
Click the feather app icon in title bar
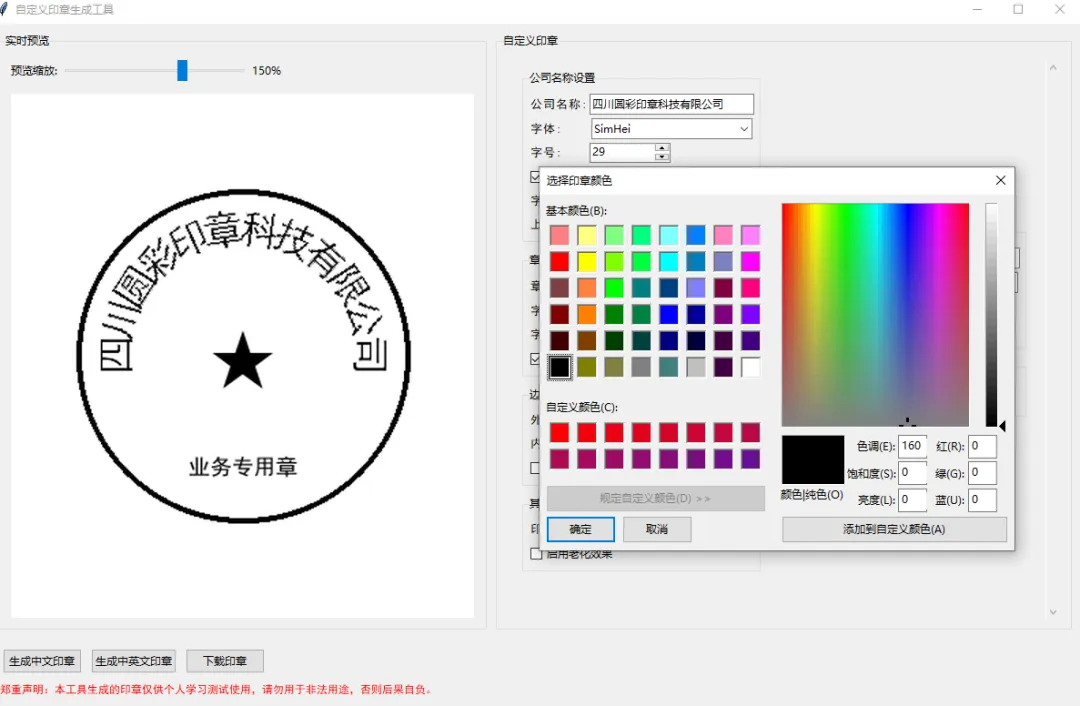click(3, 9)
